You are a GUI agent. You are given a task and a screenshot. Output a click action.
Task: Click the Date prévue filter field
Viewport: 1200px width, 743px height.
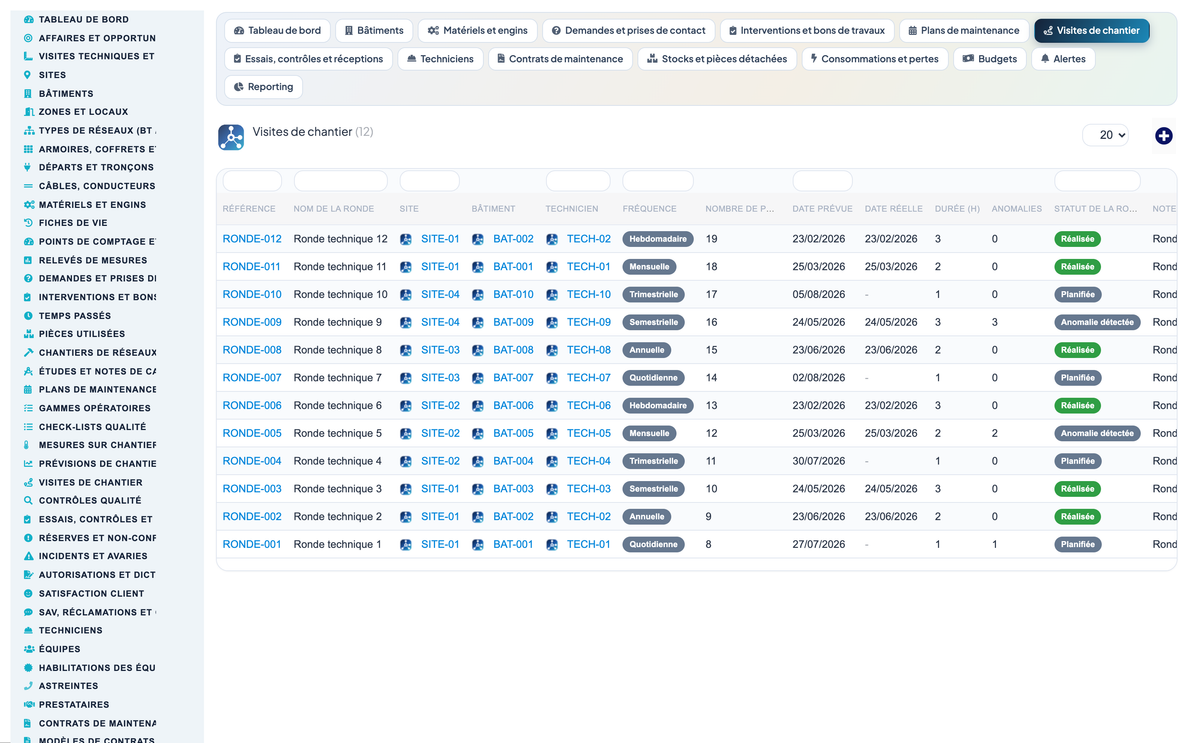point(823,181)
